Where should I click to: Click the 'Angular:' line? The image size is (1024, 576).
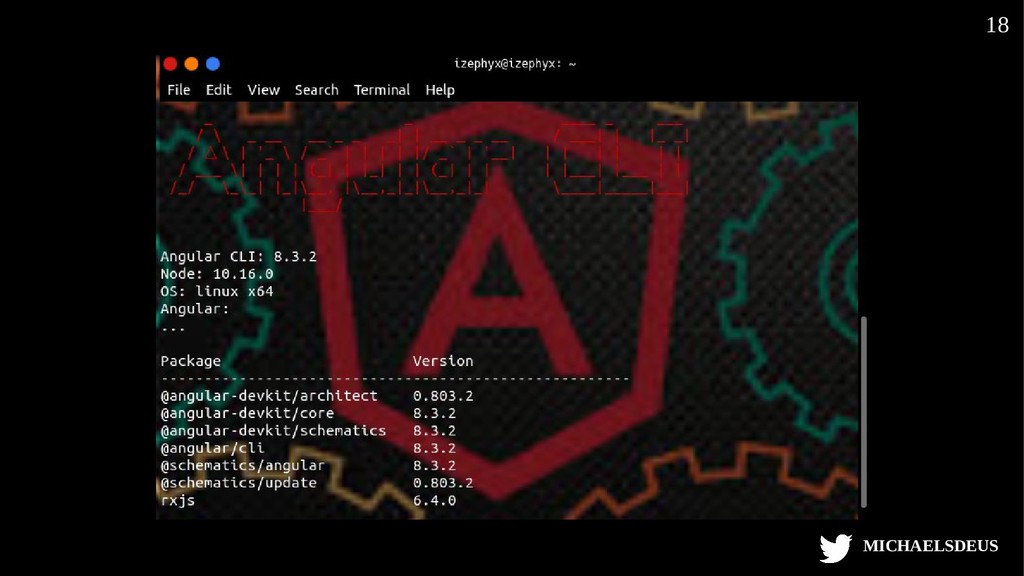pyautogui.click(x=195, y=309)
